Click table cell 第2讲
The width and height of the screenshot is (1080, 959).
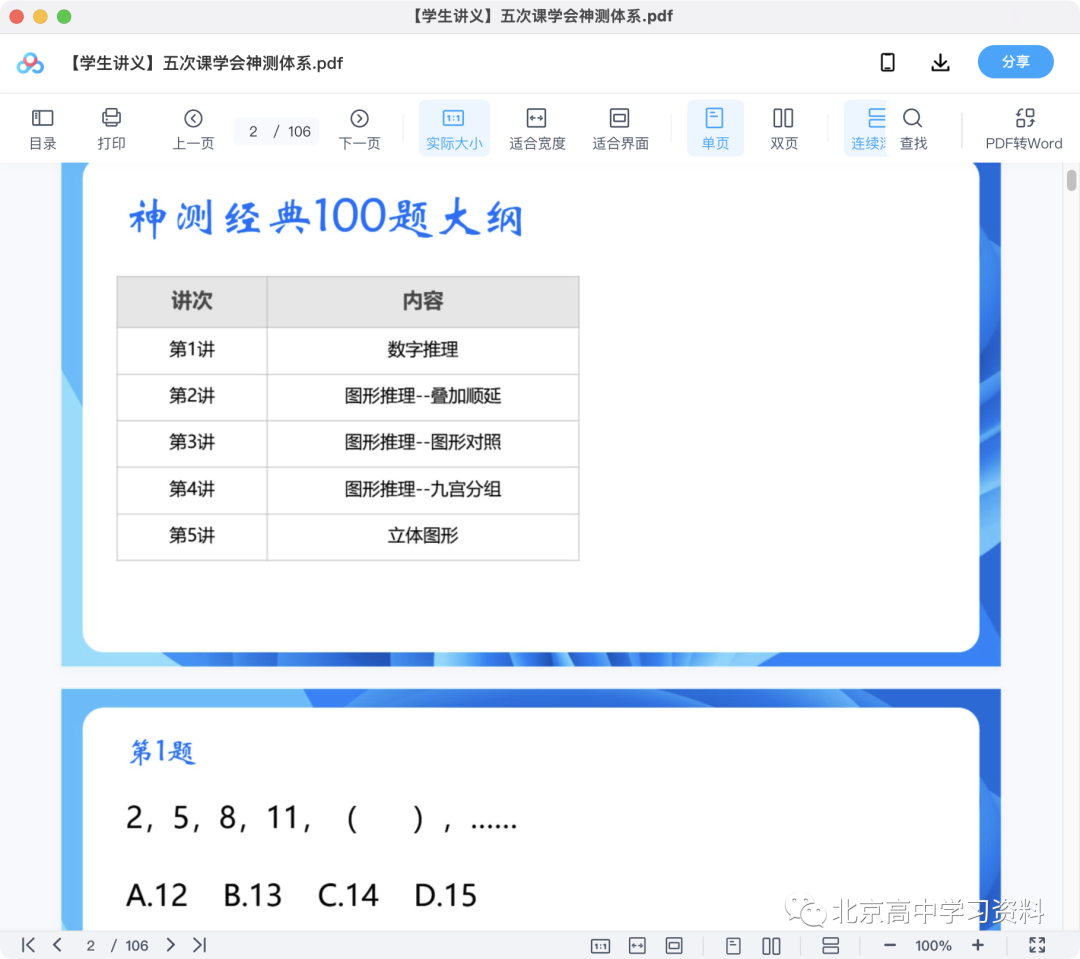[192, 396]
